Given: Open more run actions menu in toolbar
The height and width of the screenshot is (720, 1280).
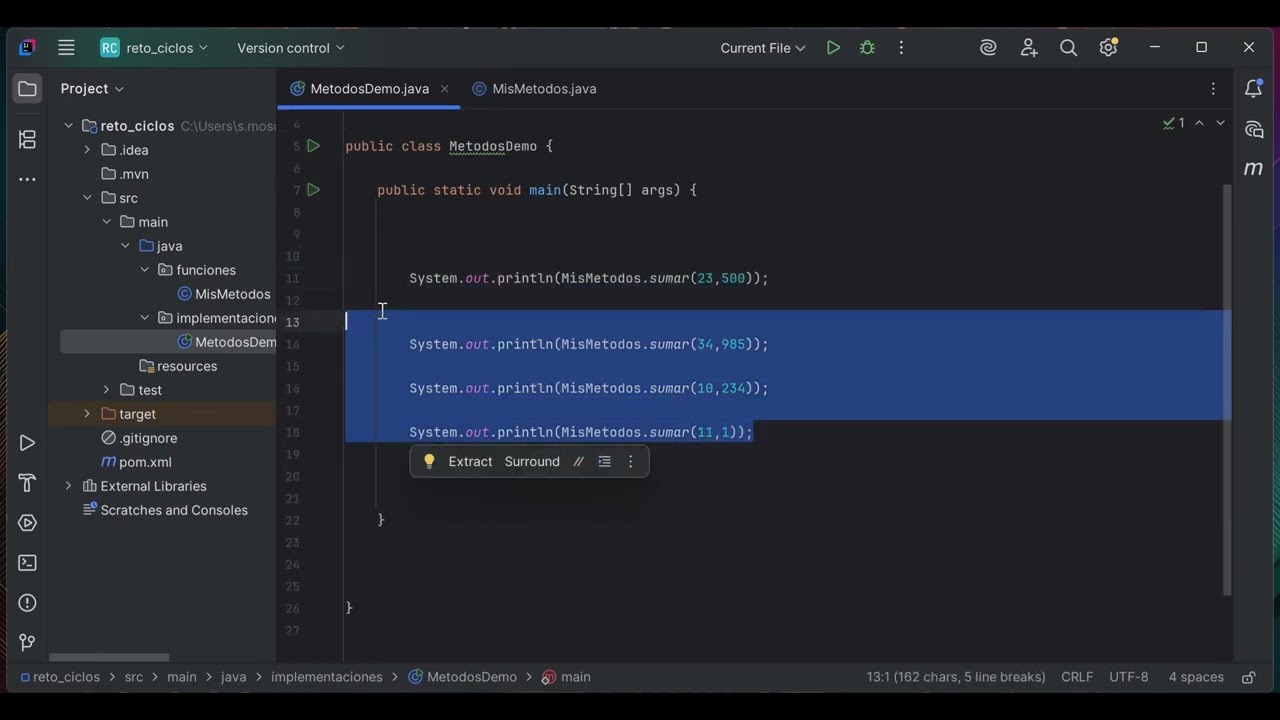Looking at the screenshot, I should coord(901,48).
